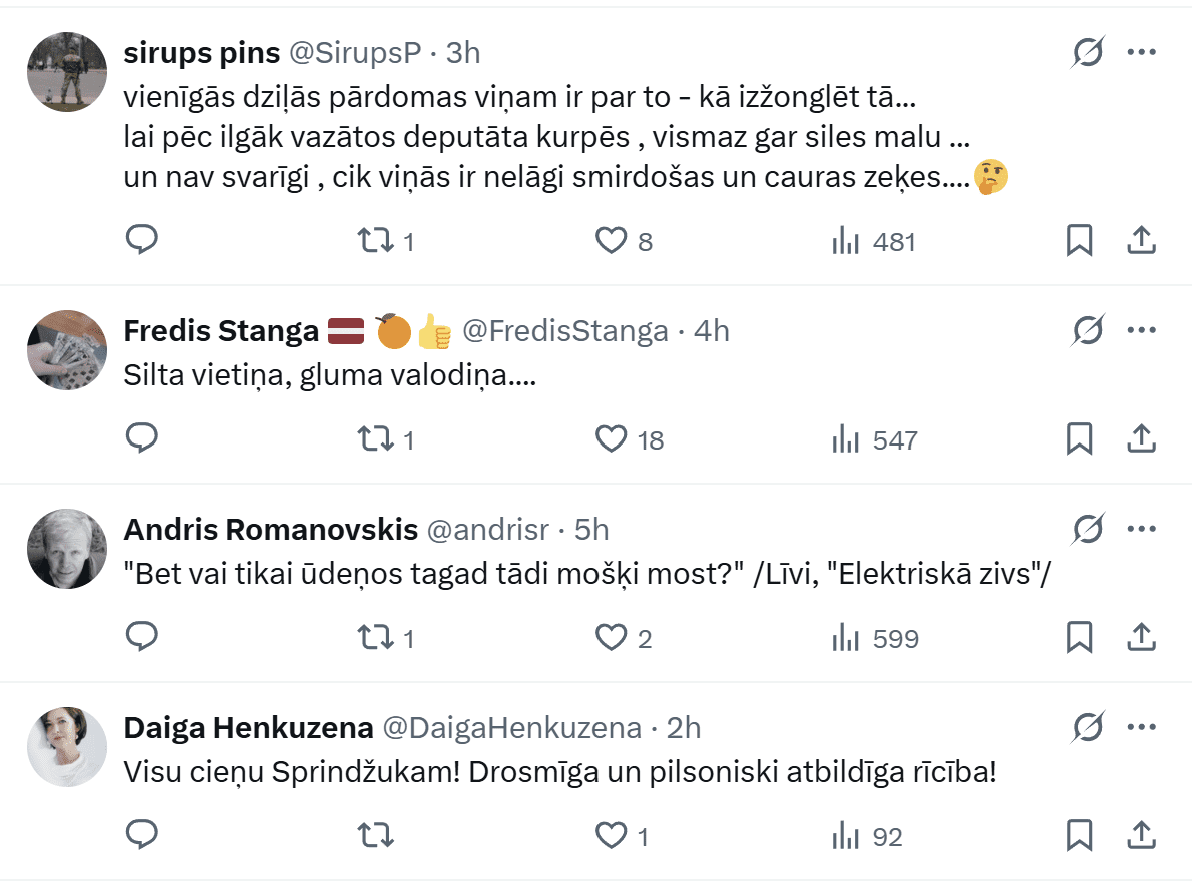
Task: Open the @SirupsP profile handle
Action: click(x=355, y=53)
